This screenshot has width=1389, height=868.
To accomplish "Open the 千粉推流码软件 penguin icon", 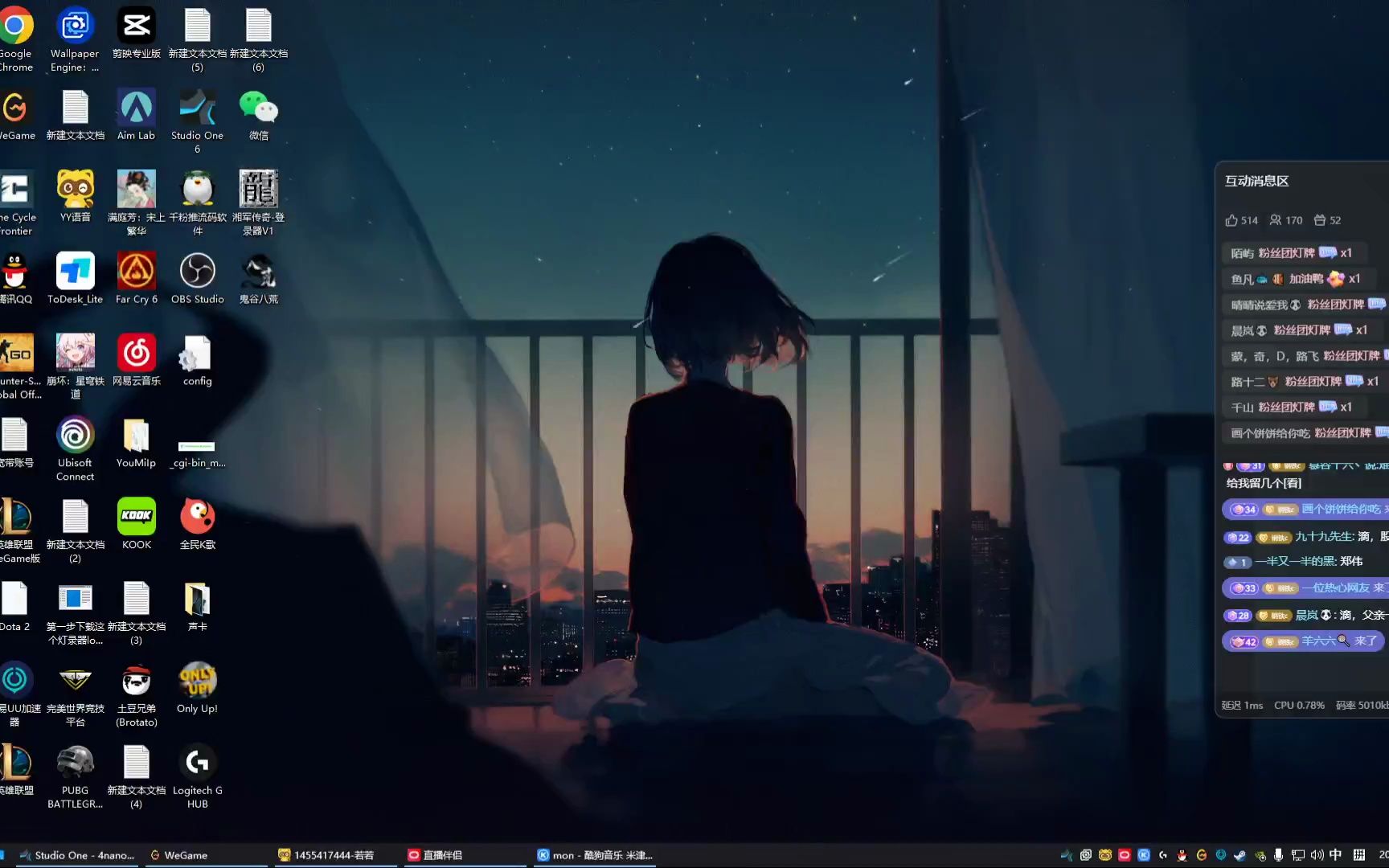I will coord(197,203).
